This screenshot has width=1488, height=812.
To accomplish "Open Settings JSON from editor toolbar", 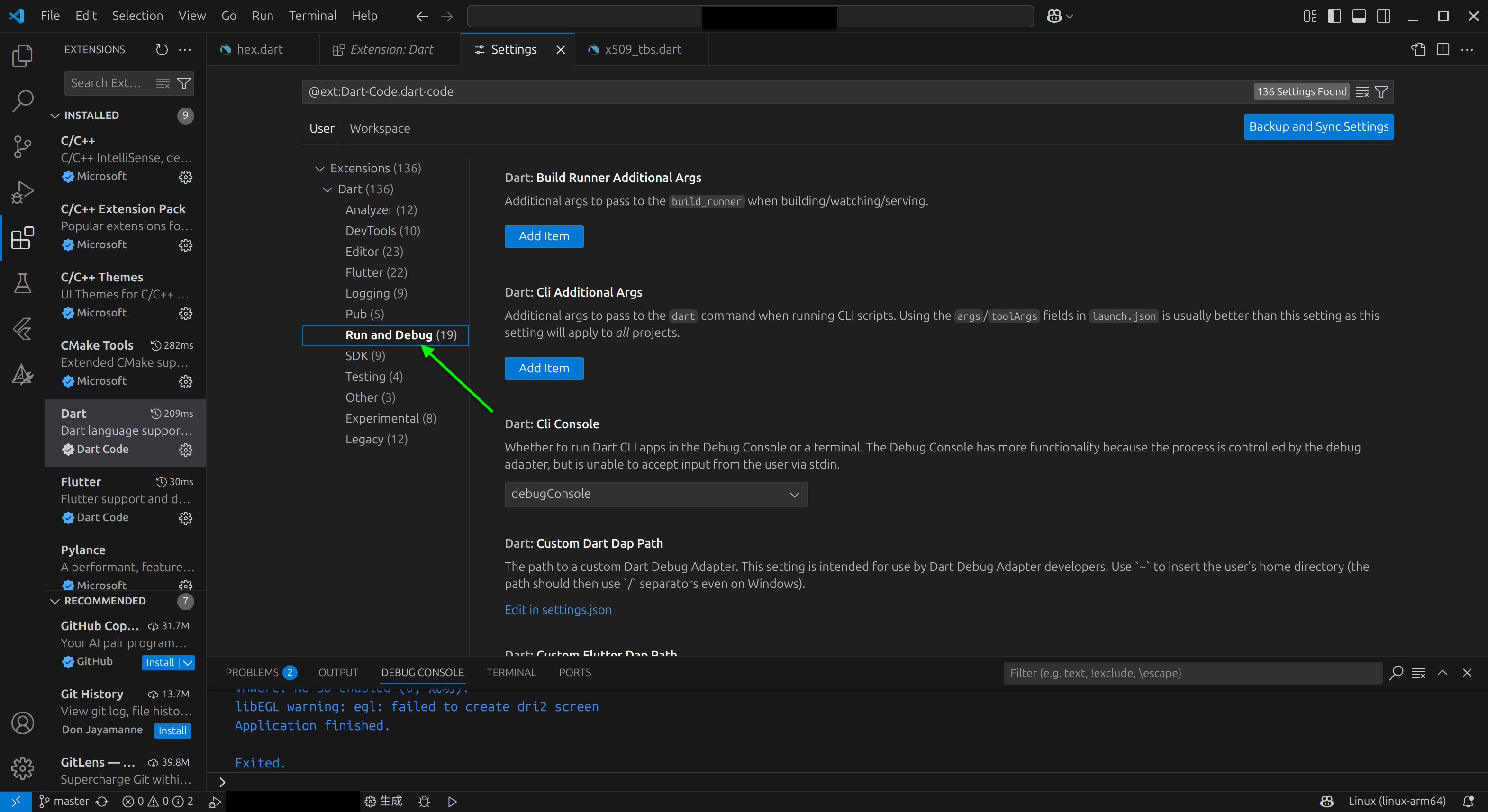I will pos(1419,50).
